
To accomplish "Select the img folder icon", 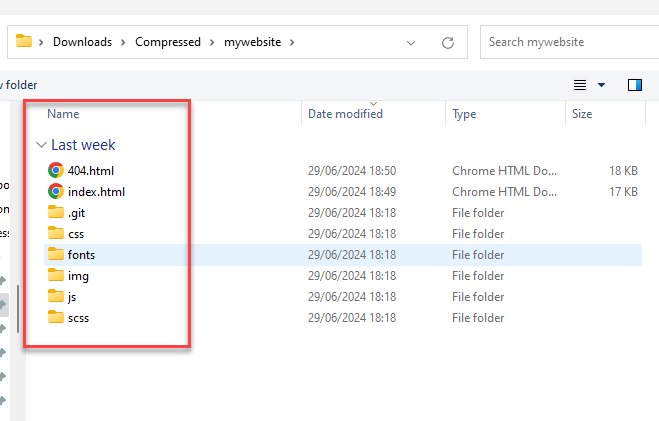I will pyautogui.click(x=55, y=275).
